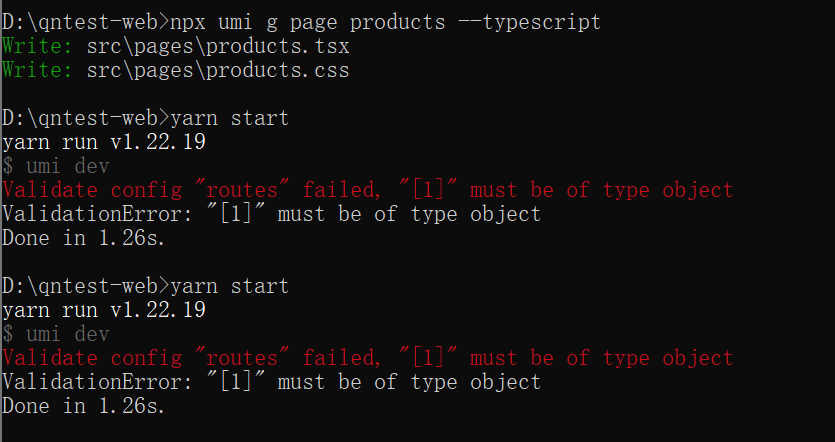This screenshot has width=835, height=442.
Task: Click the first yarn run v1.22.19 line
Action: point(104,142)
